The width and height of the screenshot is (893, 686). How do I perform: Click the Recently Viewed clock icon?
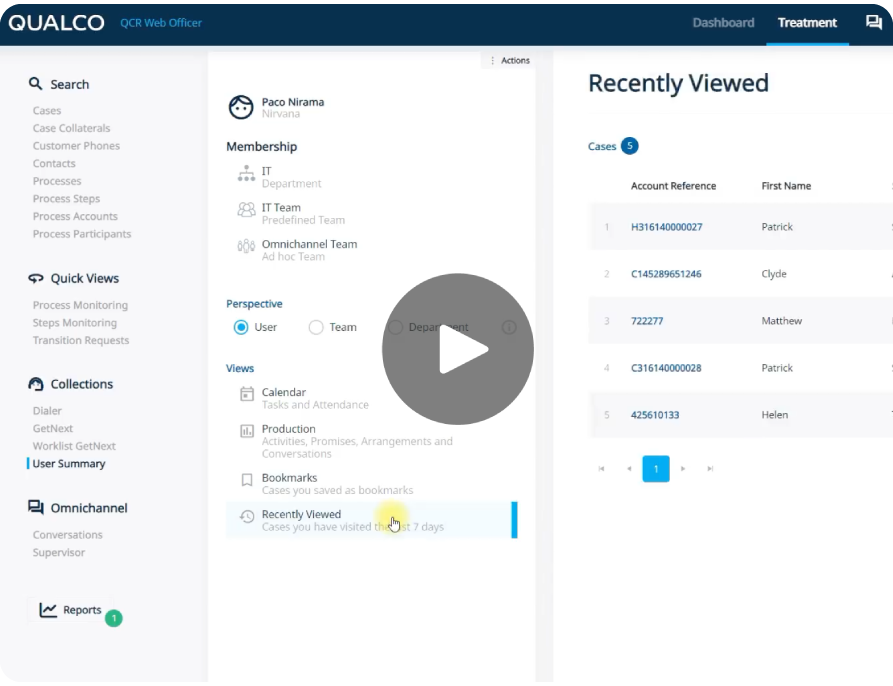click(x=245, y=518)
